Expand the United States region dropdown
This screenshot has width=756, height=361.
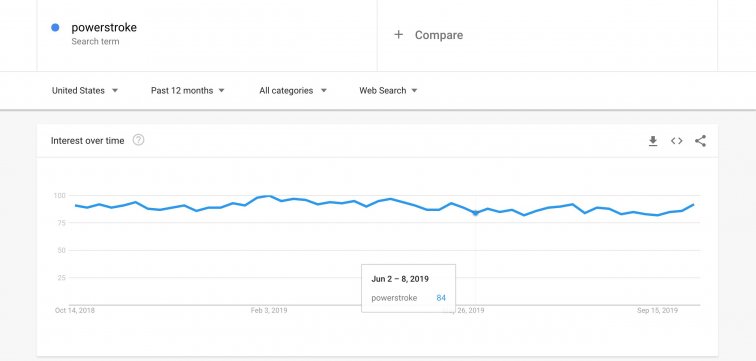85,91
